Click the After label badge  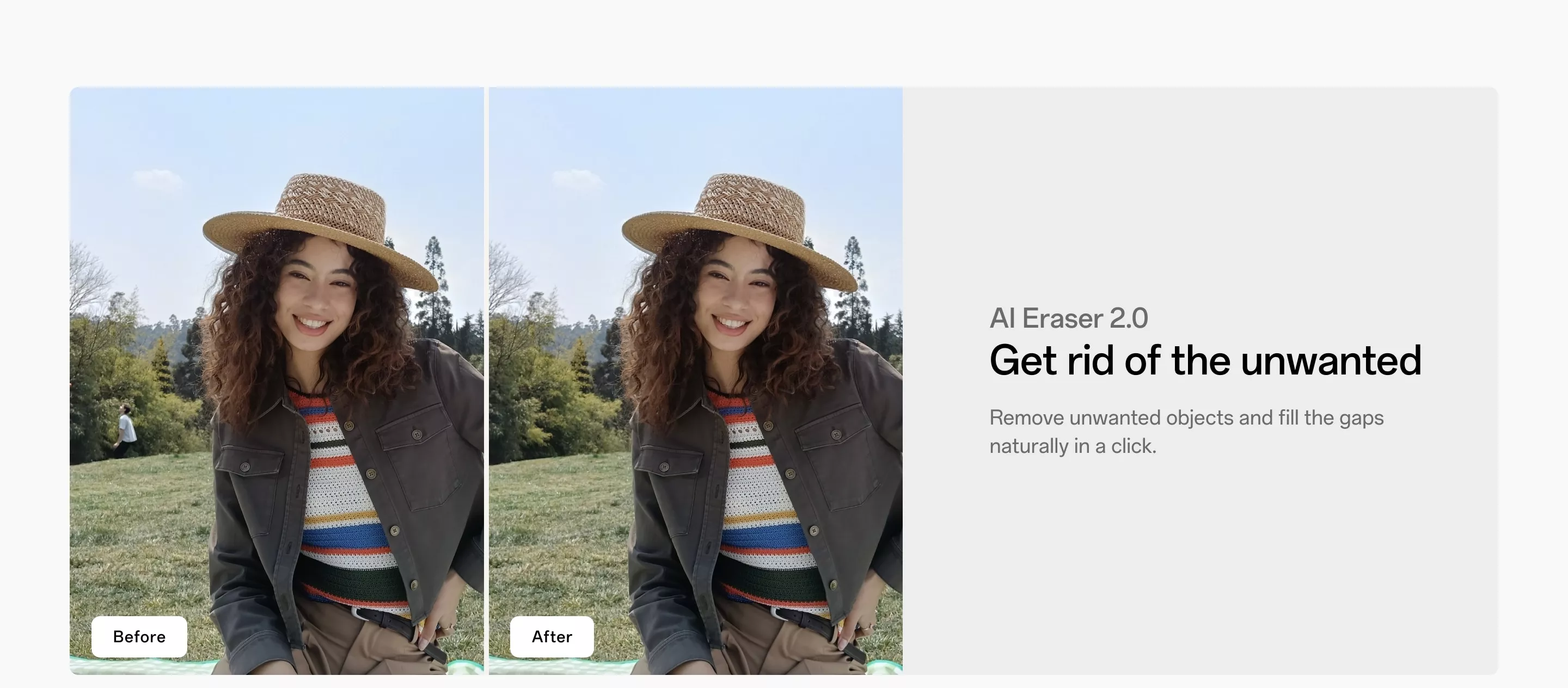coord(552,636)
